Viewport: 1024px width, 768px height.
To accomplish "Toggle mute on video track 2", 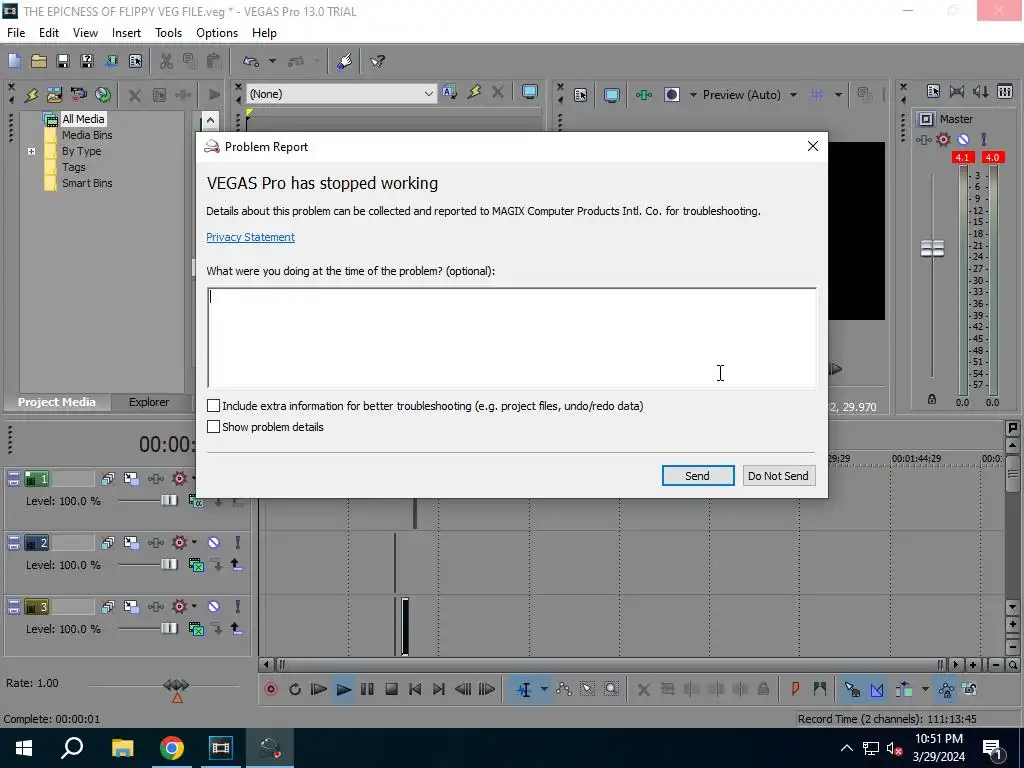I will (x=214, y=543).
